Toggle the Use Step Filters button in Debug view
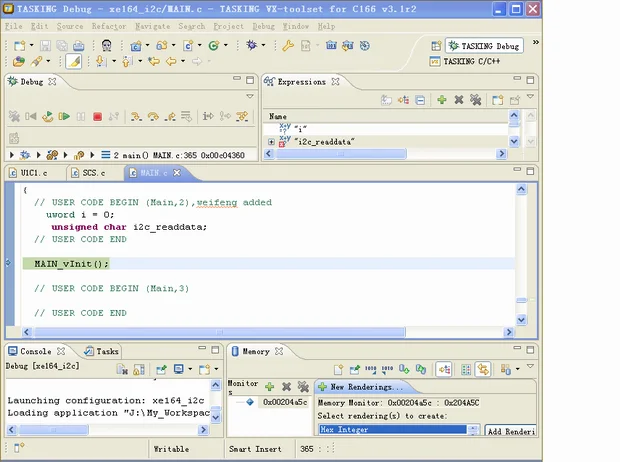 coord(242,116)
